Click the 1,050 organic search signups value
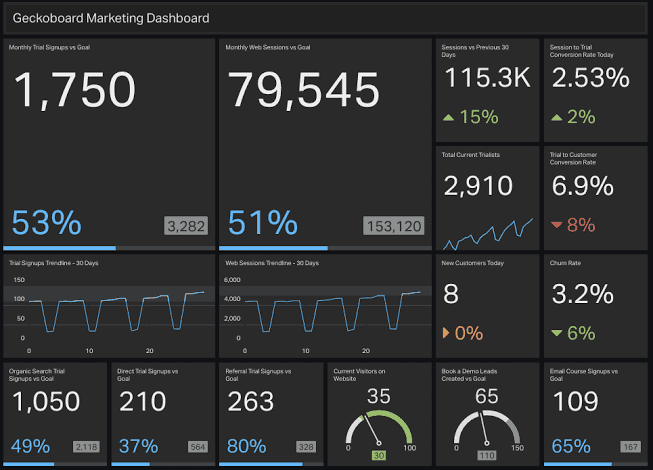 [x=46, y=402]
